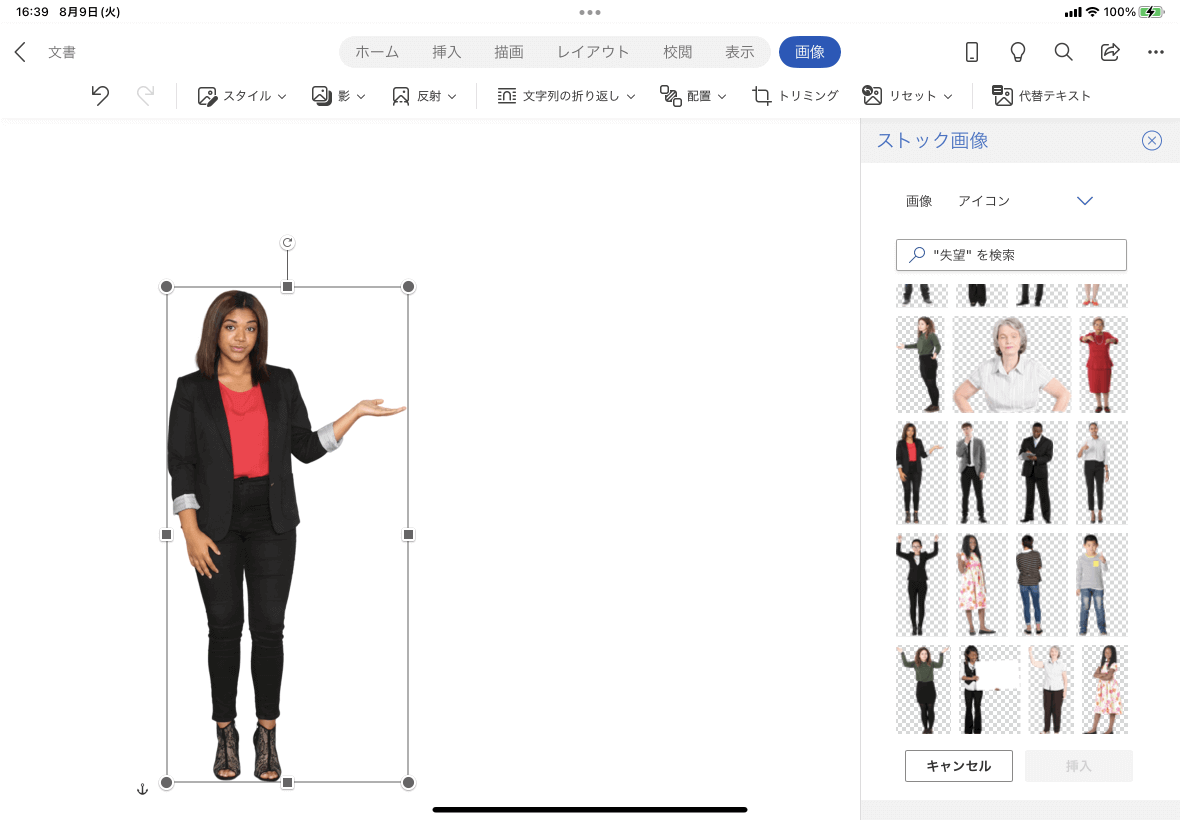Open search with the magnifier icon
This screenshot has width=1180, height=820.
coord(1063,52)
